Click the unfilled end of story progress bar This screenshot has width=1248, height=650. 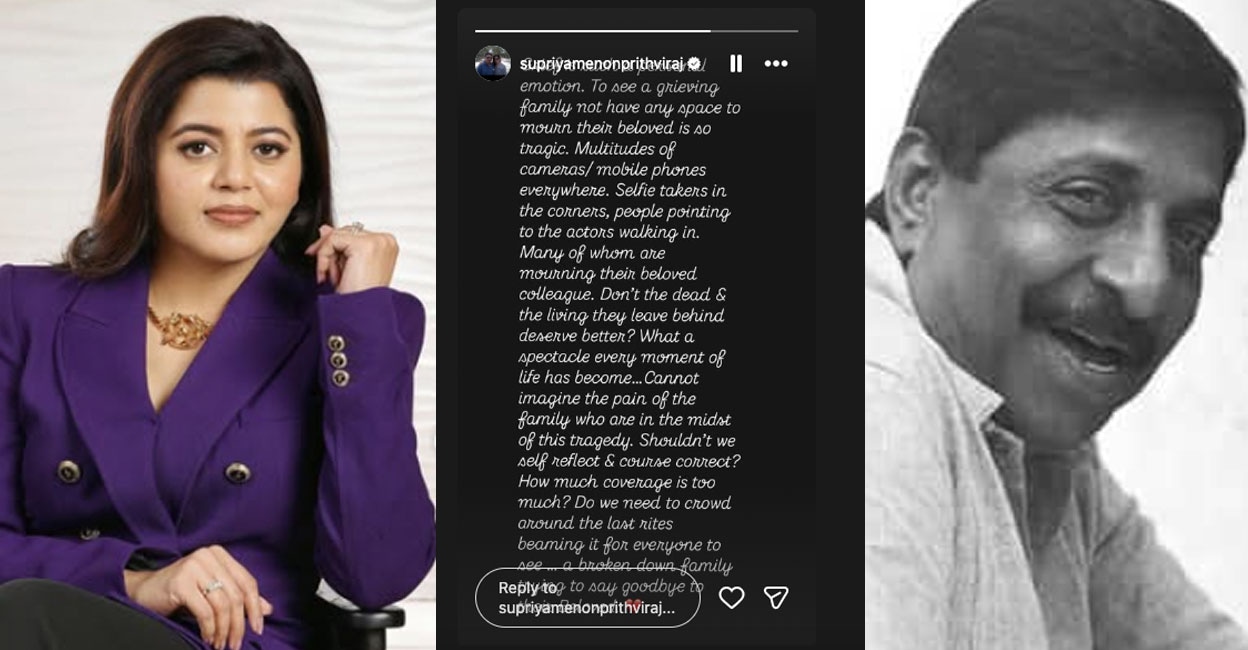(x=754, y=31)
